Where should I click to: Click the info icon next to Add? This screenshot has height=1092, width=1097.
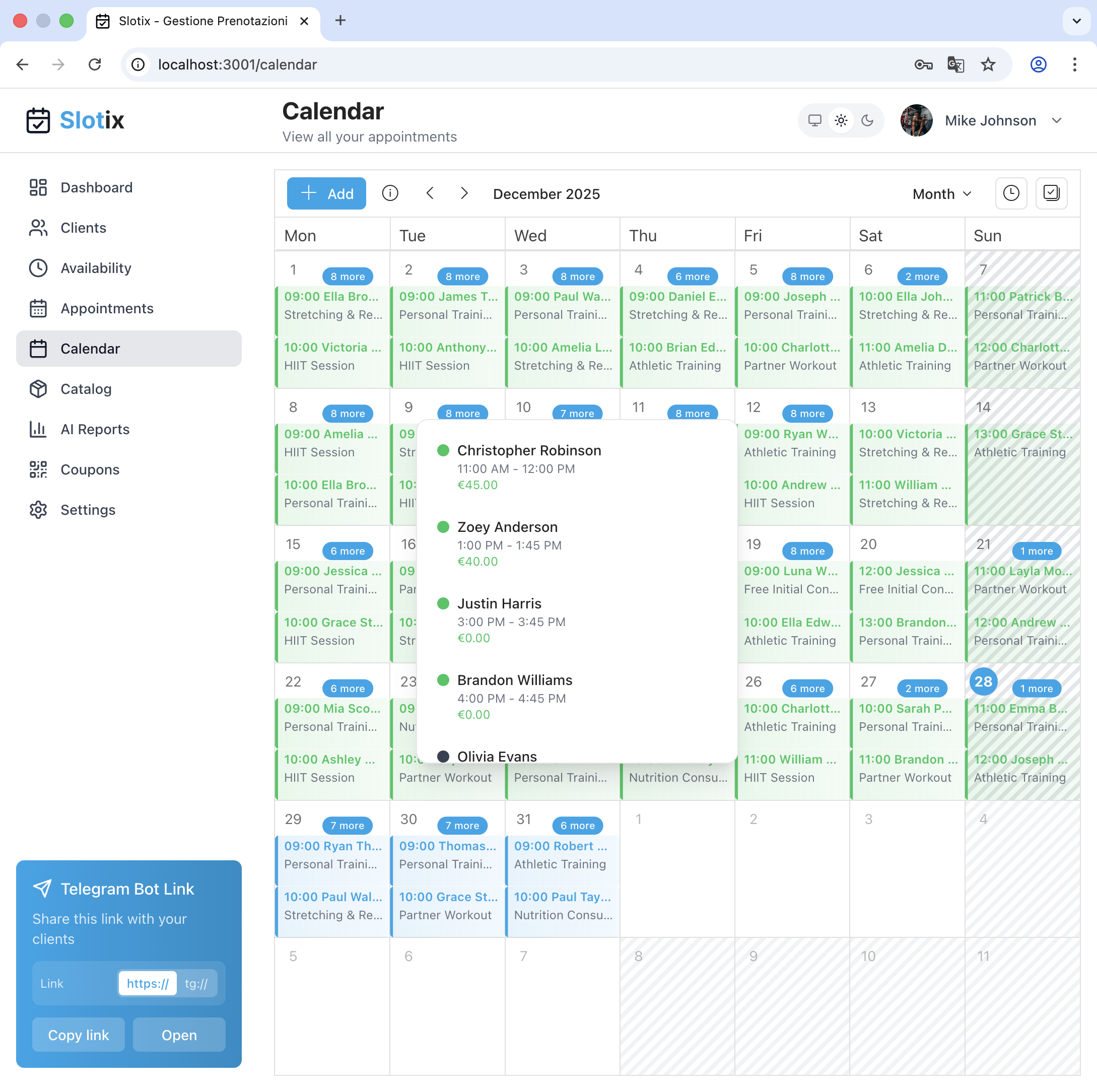tap(390, 193)
